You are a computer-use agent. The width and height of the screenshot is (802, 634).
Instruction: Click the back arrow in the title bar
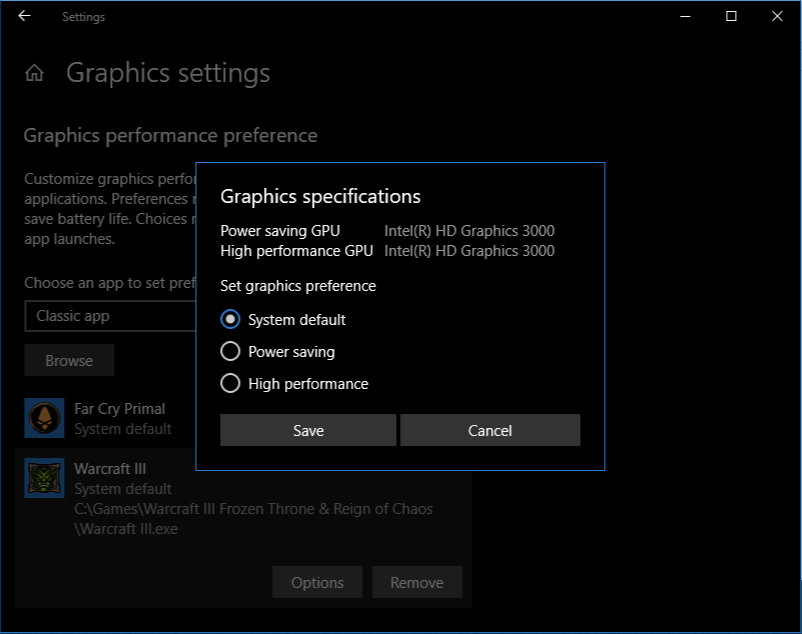coord(24,16)
